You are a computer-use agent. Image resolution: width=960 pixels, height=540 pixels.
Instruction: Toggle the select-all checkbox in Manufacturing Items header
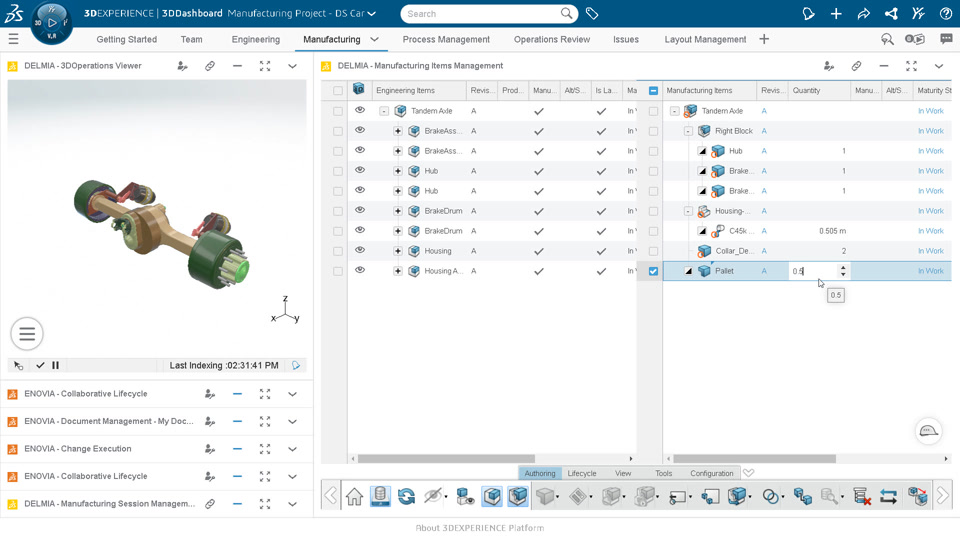[x=653, y=90]
